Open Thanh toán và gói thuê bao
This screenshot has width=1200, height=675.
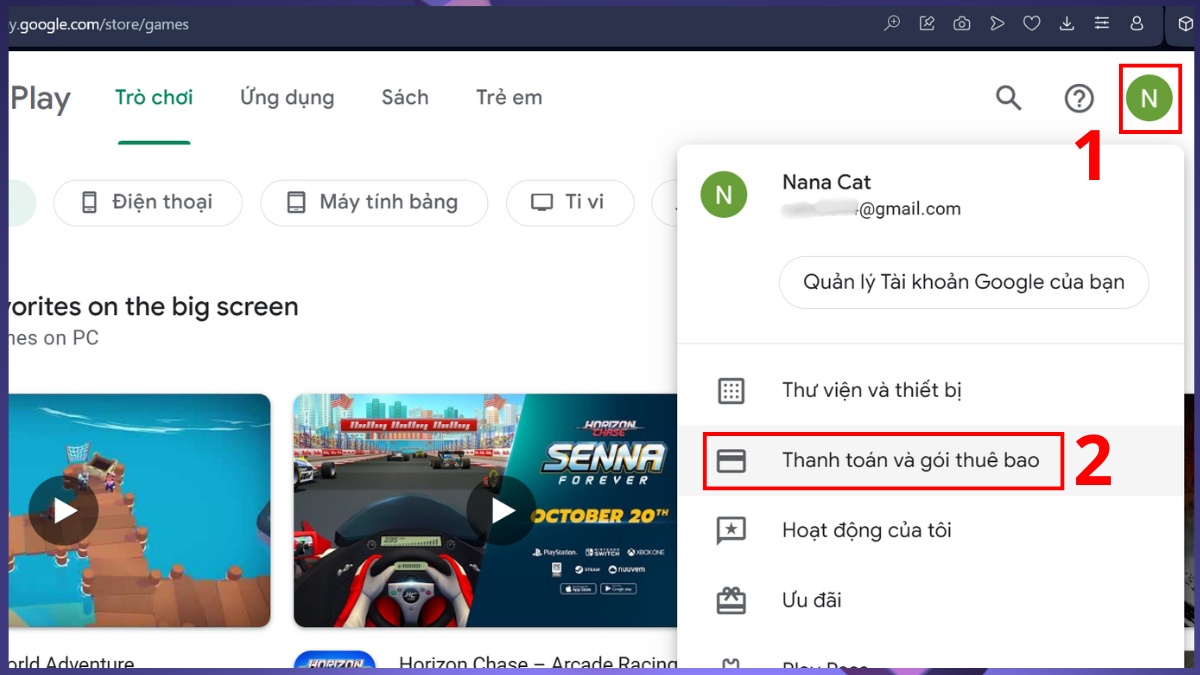point(930,461)
